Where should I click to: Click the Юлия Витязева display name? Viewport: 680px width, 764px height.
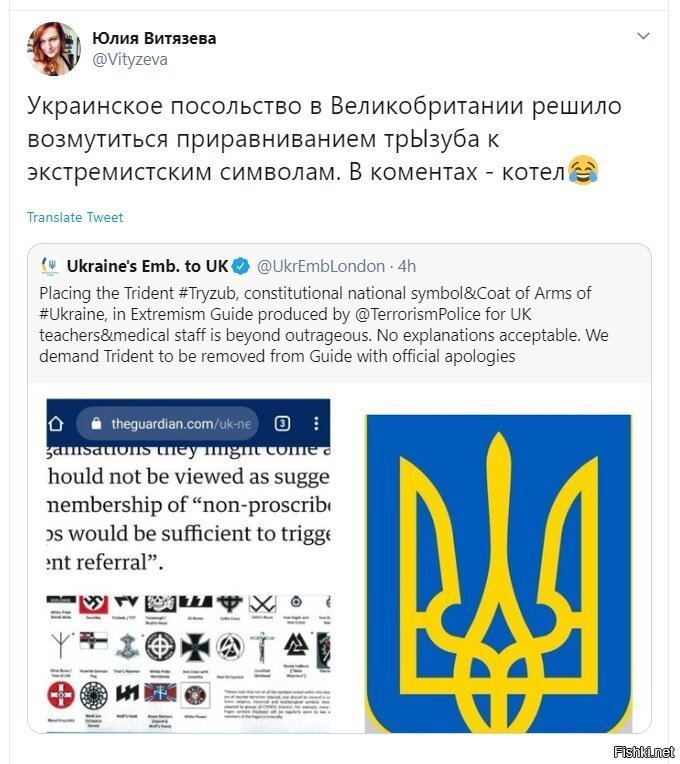(154, 38)
